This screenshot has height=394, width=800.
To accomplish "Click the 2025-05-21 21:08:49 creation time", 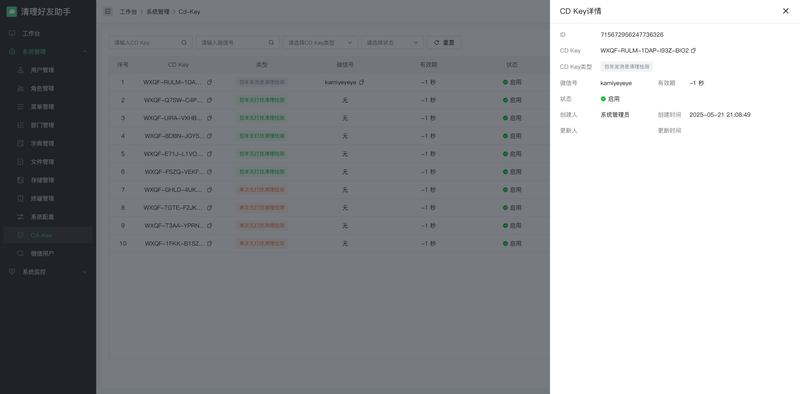I will pos(720,115).
